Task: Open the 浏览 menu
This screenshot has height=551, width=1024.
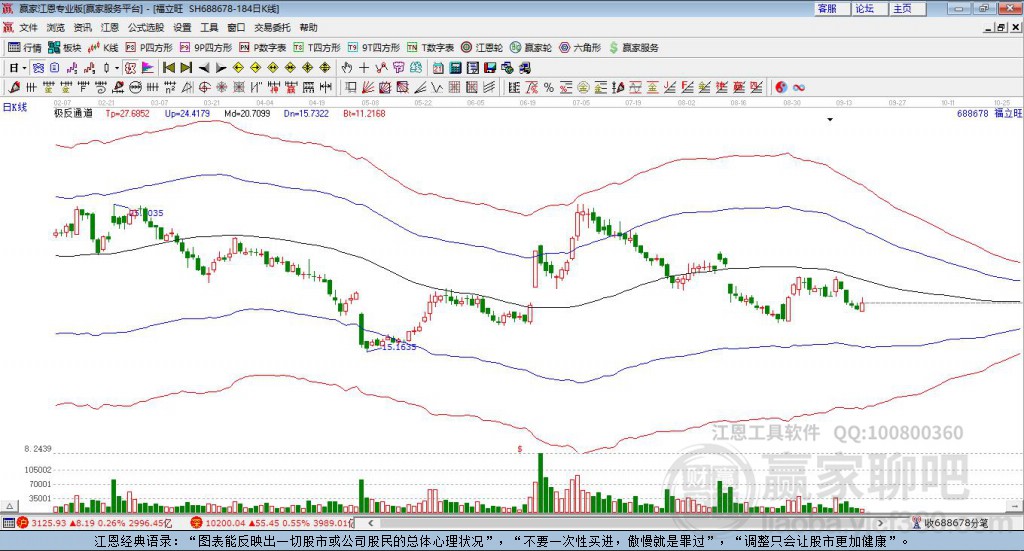Action: (56, 27)
